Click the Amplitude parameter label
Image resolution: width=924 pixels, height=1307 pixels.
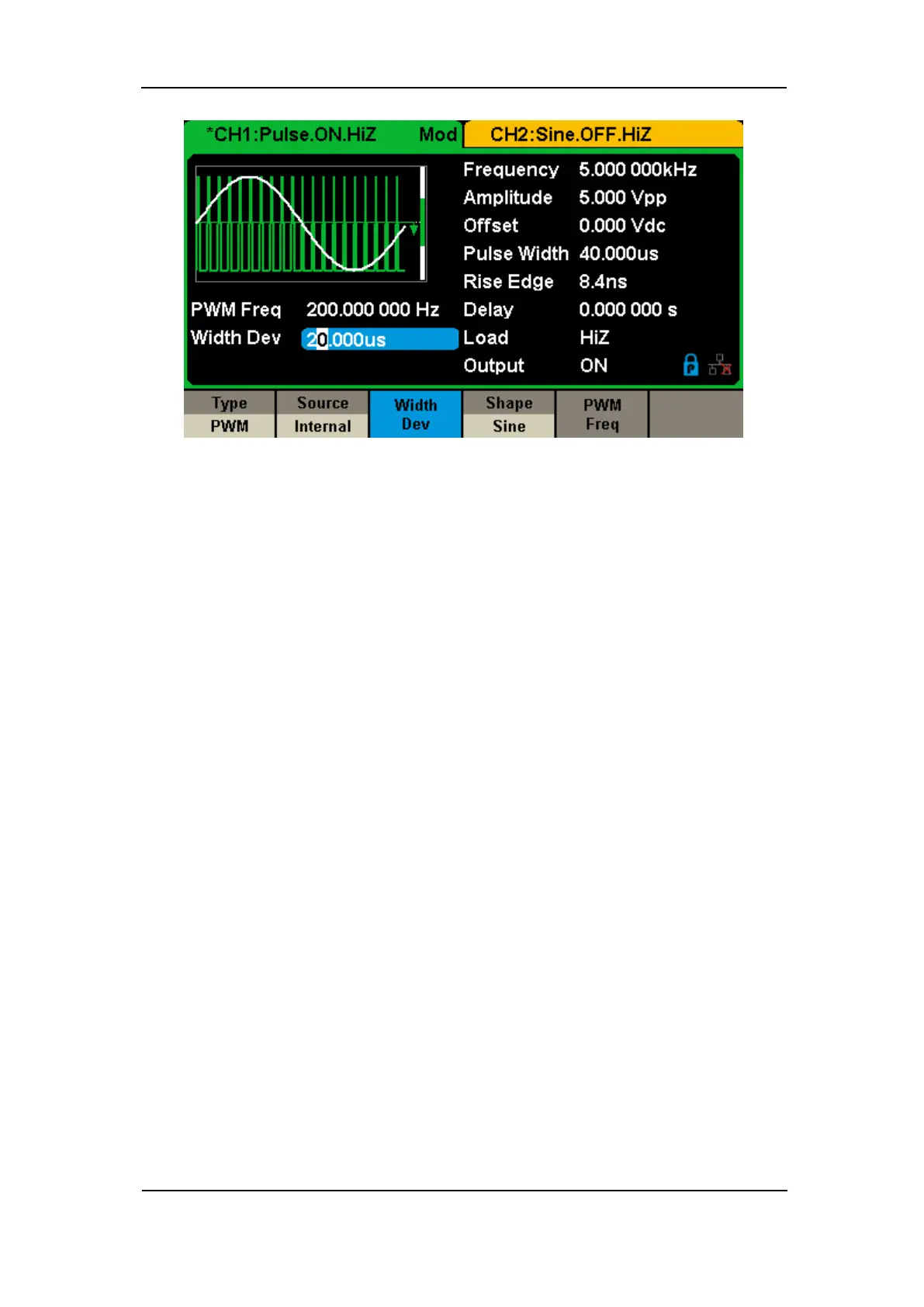point(507,198)
